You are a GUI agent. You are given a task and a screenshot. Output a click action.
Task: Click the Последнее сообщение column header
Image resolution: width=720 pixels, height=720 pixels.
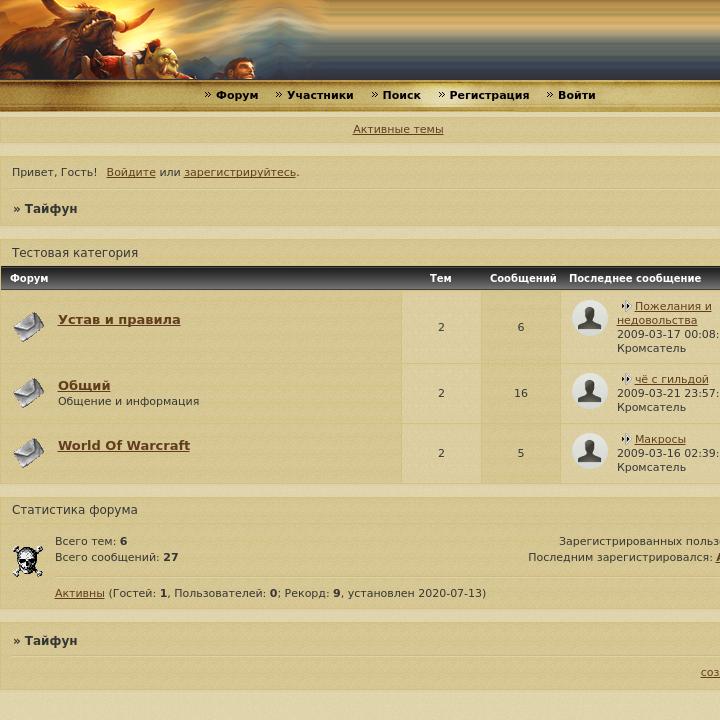635,278
